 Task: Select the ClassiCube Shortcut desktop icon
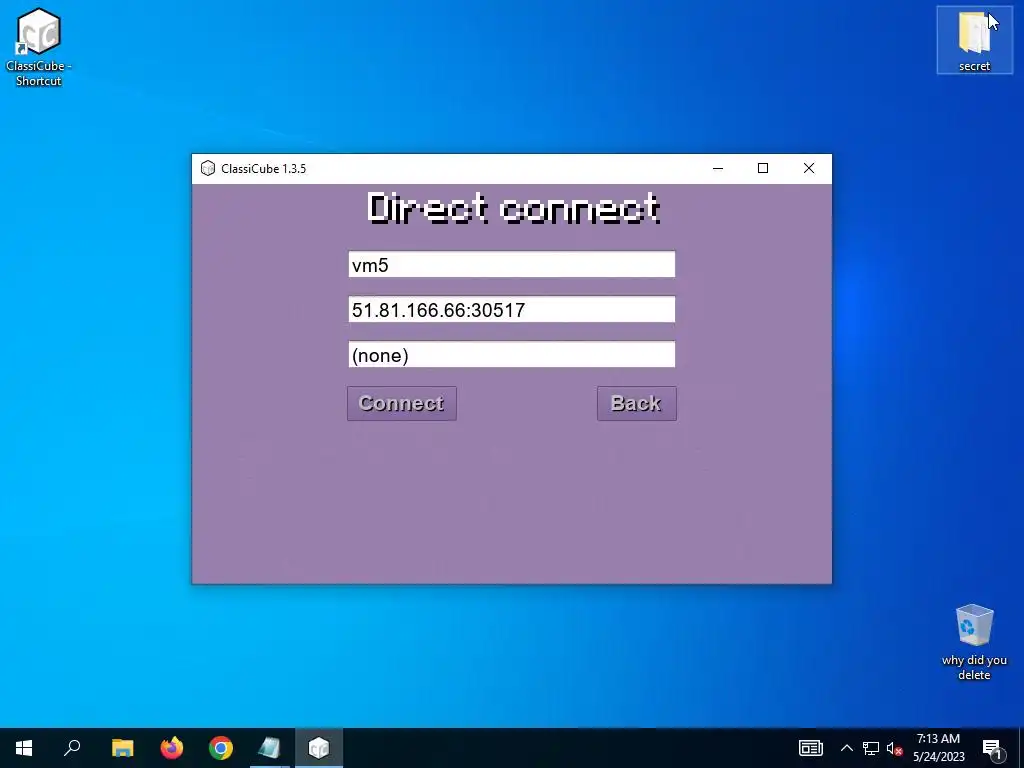pyautogui.click(x=39, y=47)
